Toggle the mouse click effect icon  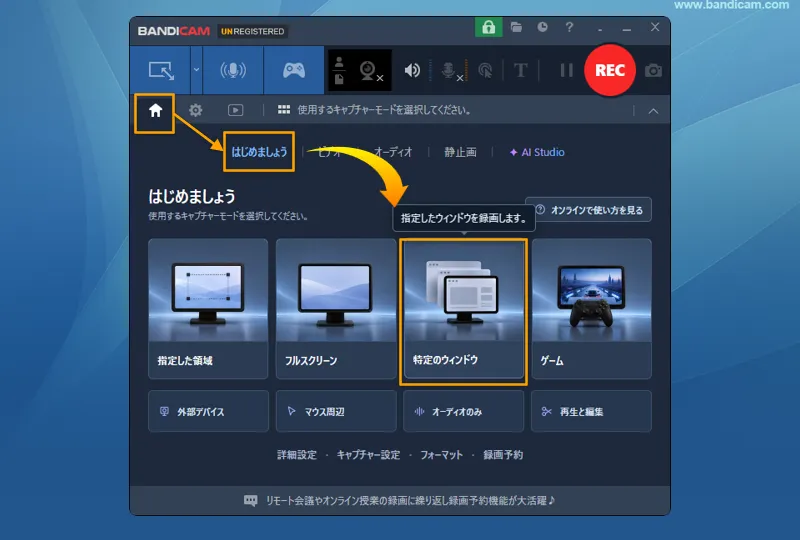[x=485, y=71]
